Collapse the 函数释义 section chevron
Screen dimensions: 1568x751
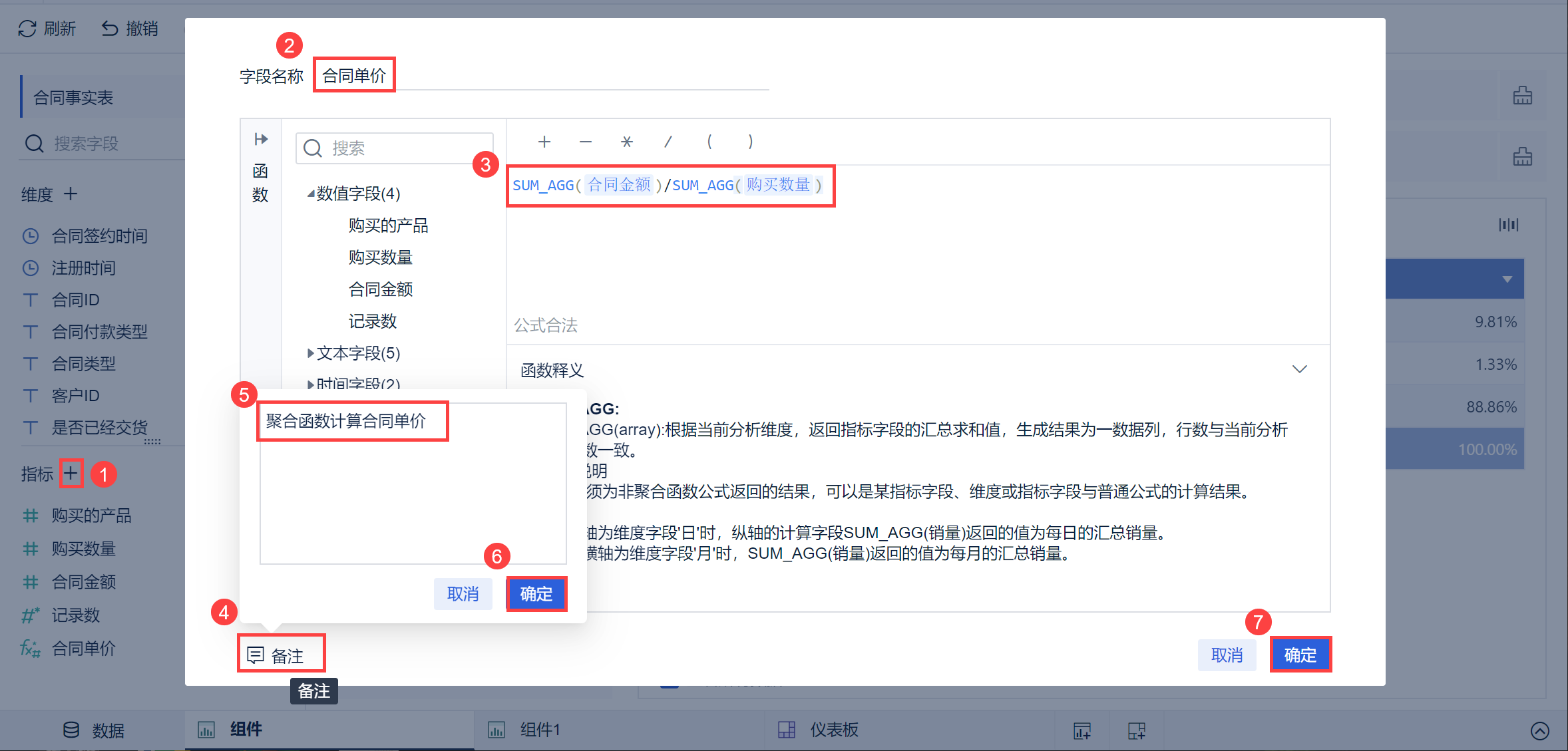[1299, 369]
